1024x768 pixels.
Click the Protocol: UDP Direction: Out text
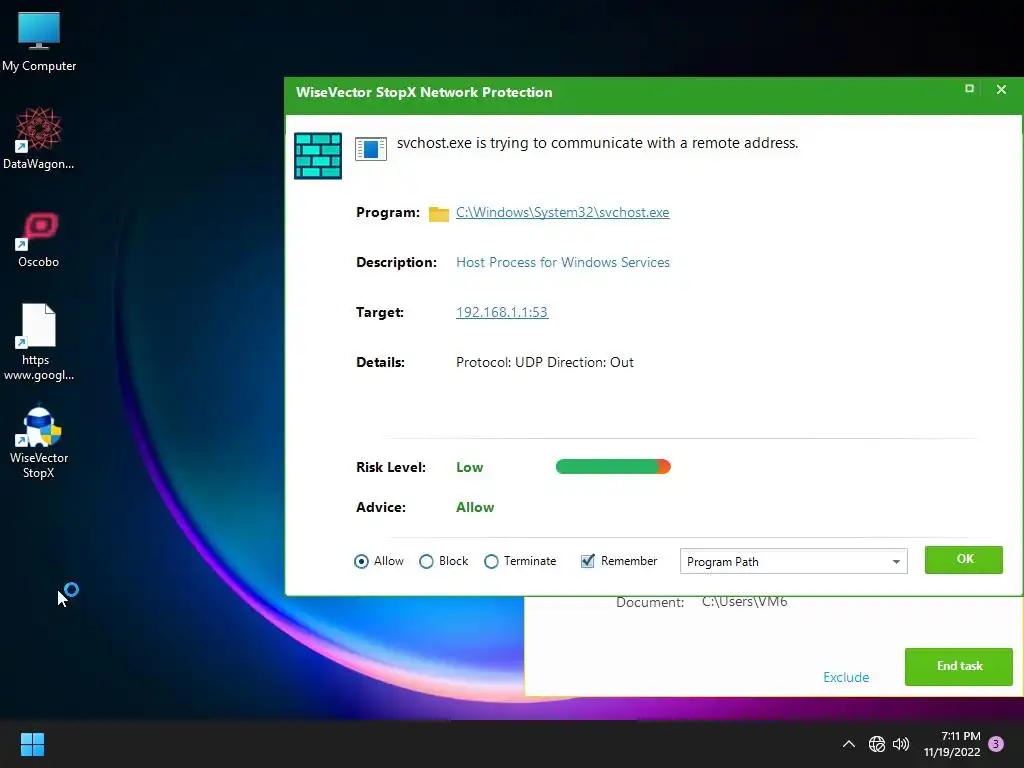click(x=545, y=362)
